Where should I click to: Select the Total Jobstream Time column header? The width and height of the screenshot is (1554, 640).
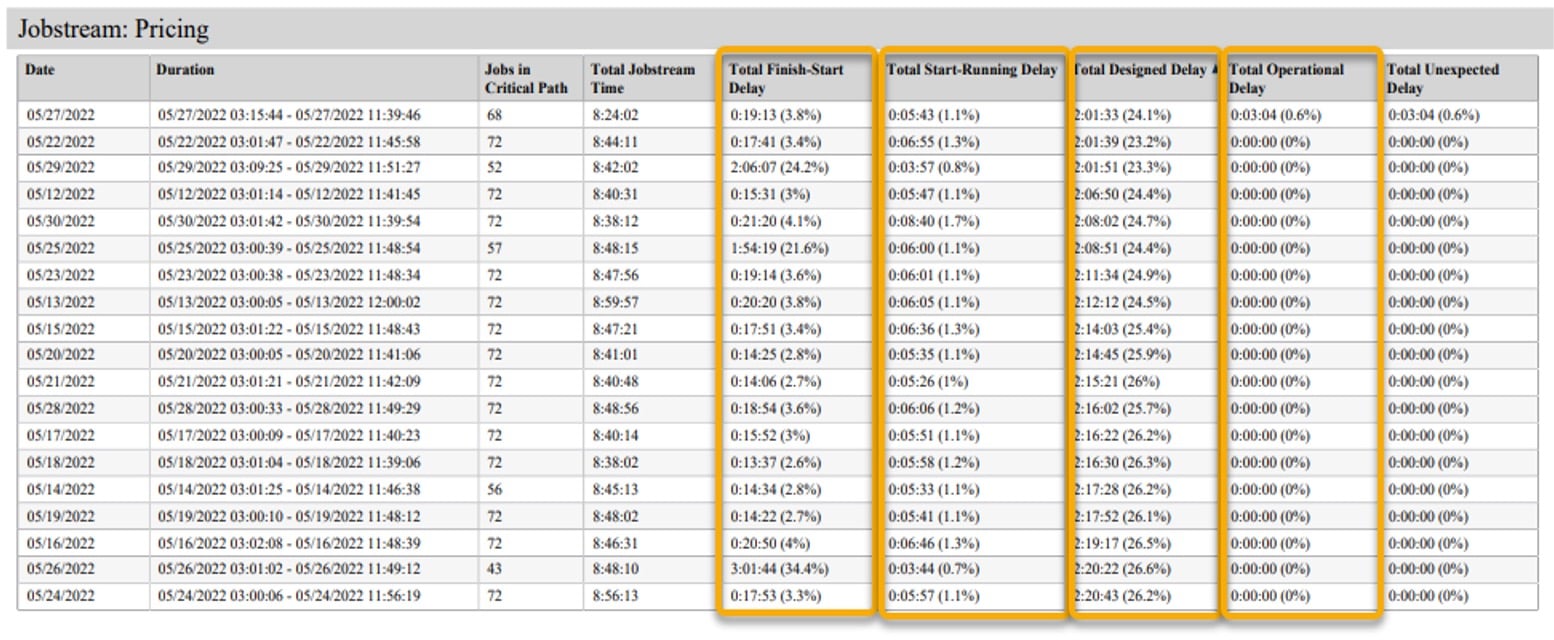[642, 78]
